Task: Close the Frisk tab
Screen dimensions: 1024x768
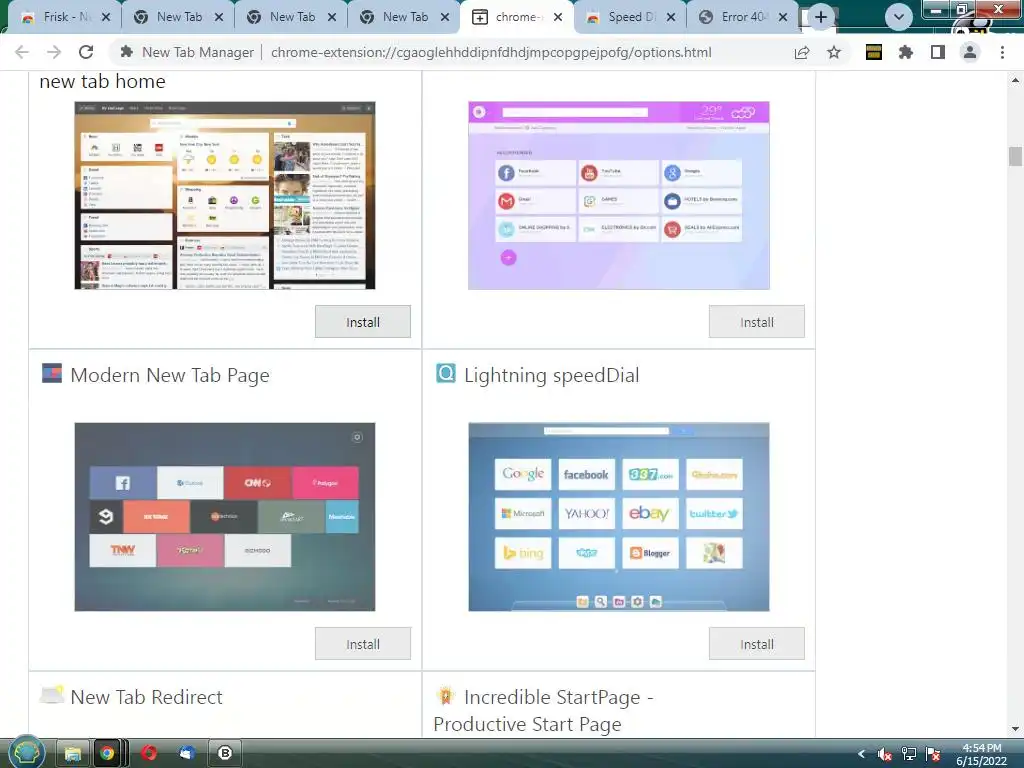Action: coord(106,17)
